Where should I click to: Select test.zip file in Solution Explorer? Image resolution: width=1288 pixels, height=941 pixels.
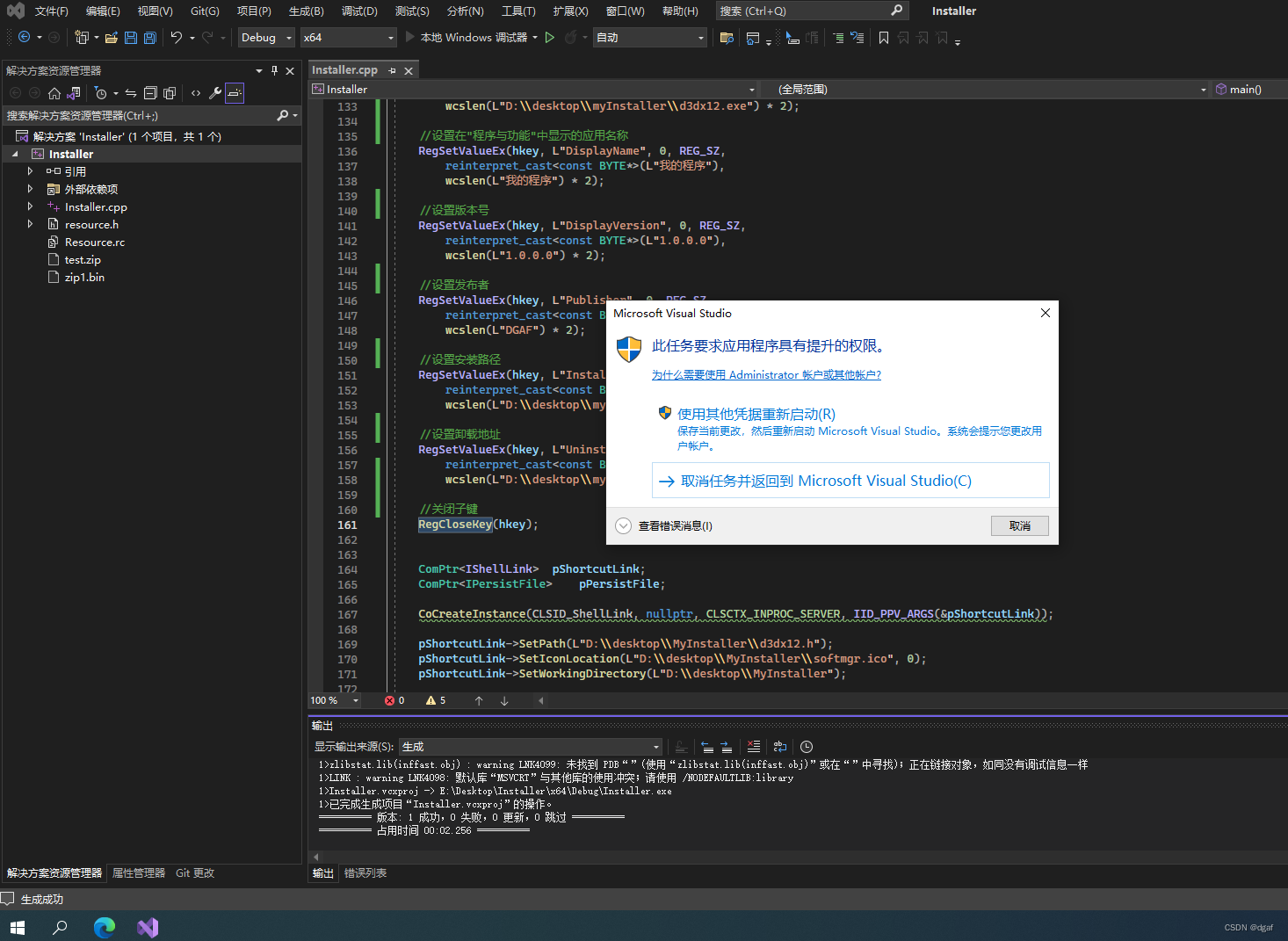pos(83,260)
